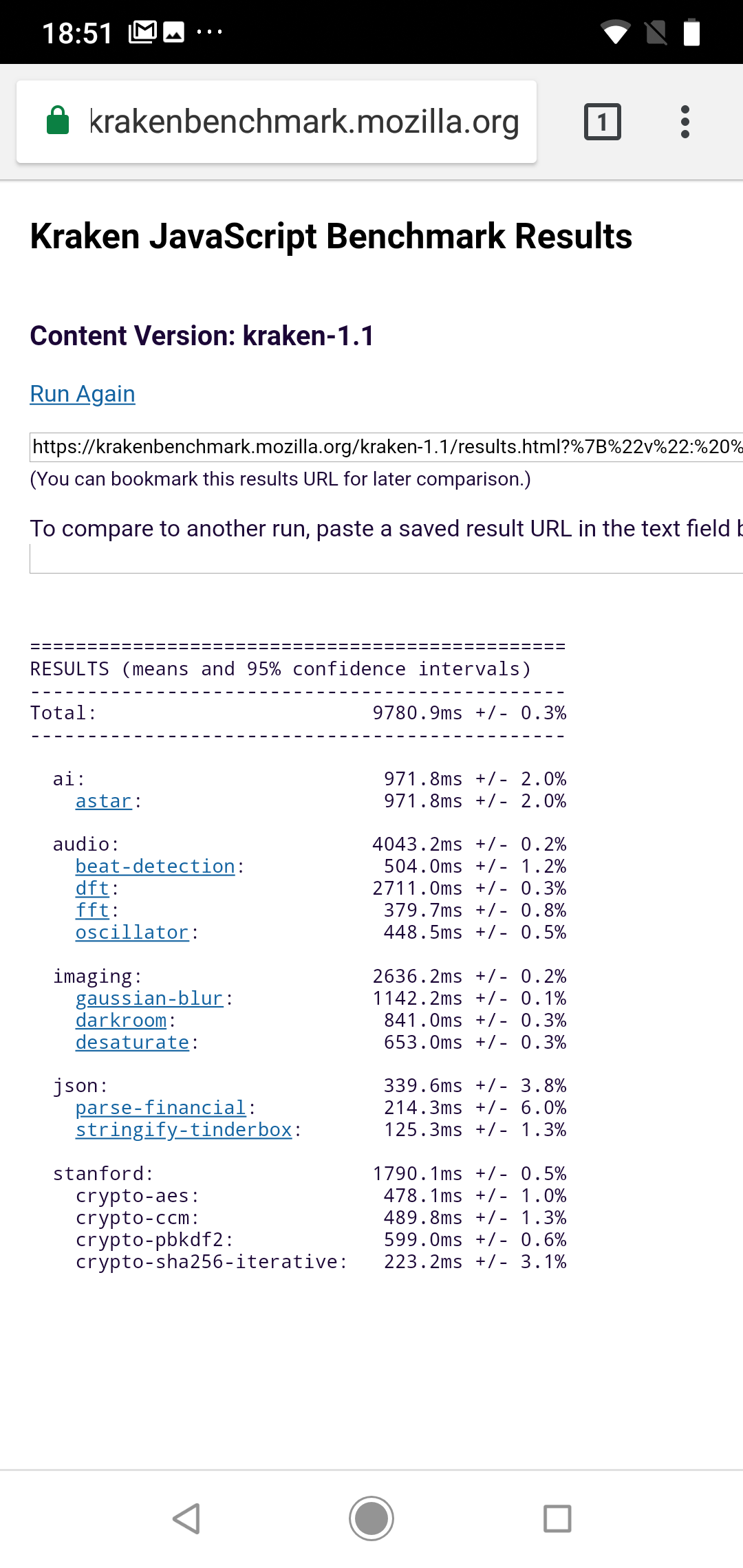Click the Run Again link
This screenshot has width=743, height=1568.
pyautogui.click(x=83, y=394)
